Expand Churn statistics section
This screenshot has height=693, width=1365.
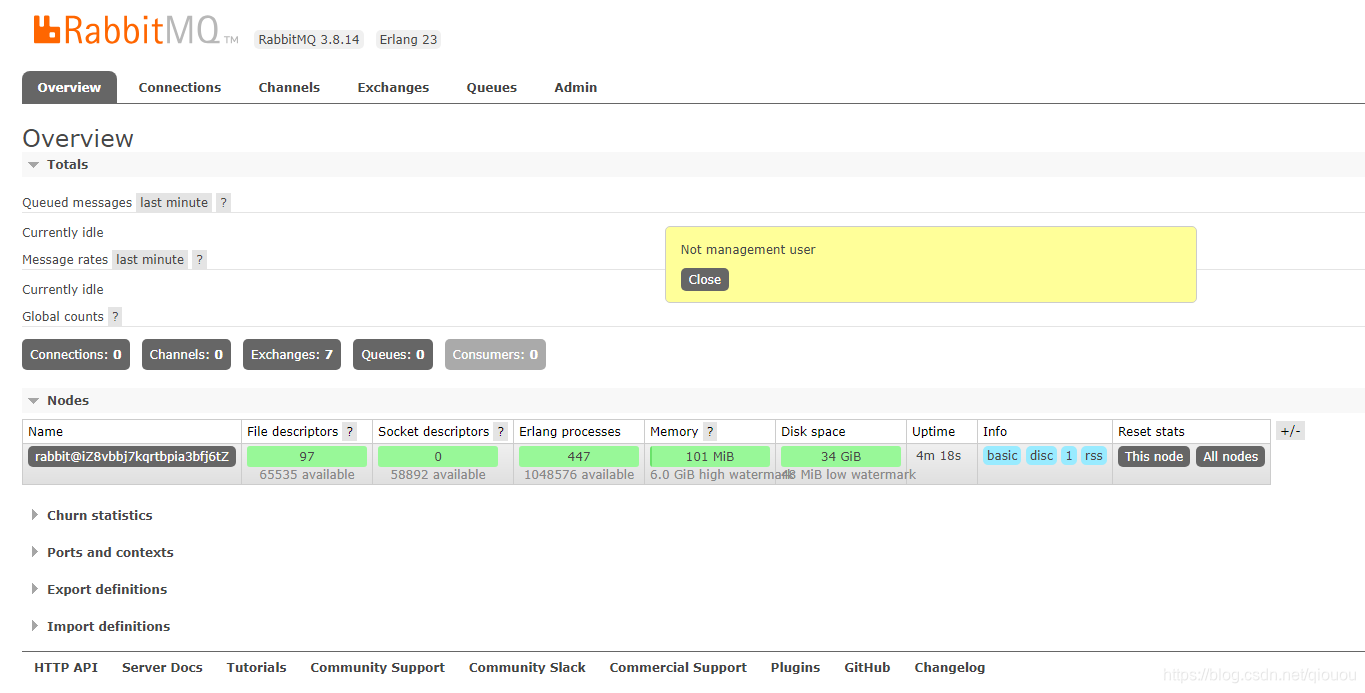tap(91, 515)
